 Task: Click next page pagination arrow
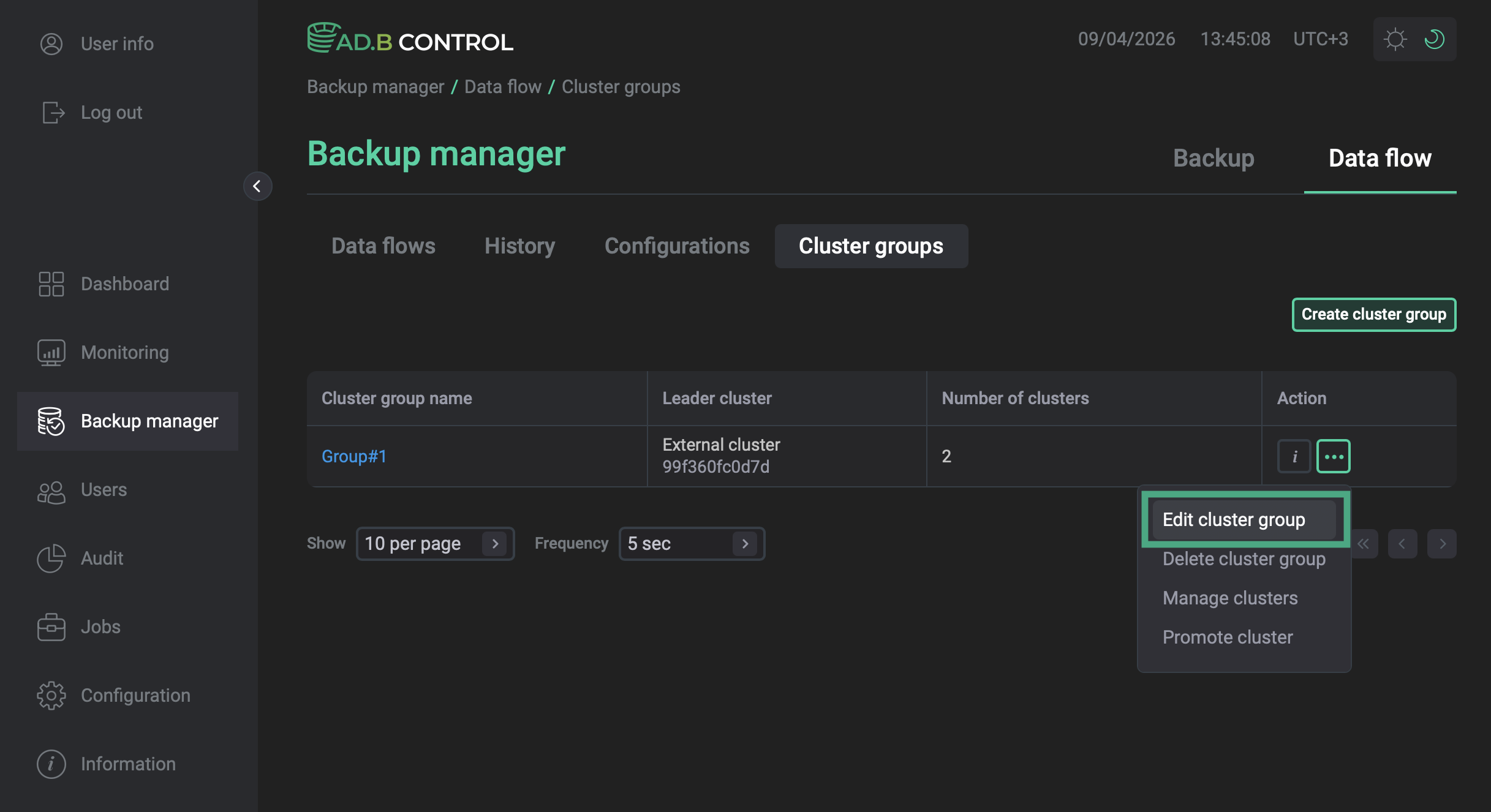pyautogui.click(x=1441, y=544)
